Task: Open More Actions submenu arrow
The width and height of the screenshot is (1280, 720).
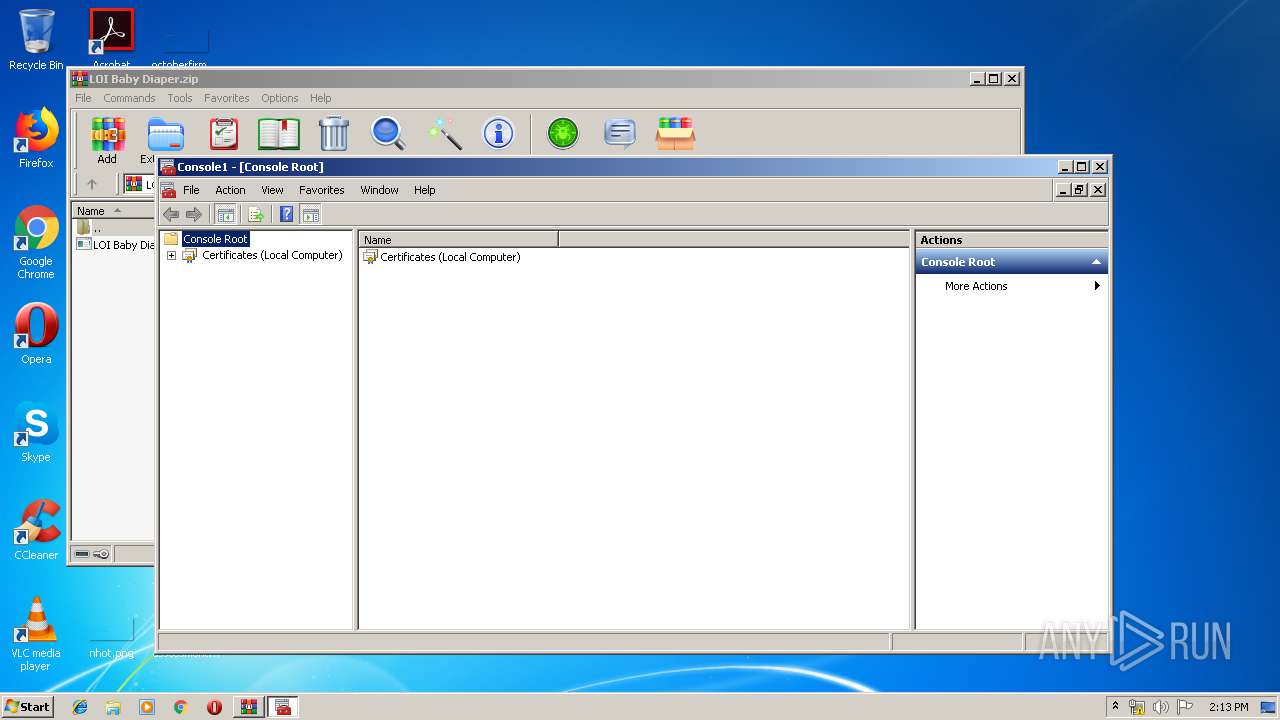Action: (1097, 286)
